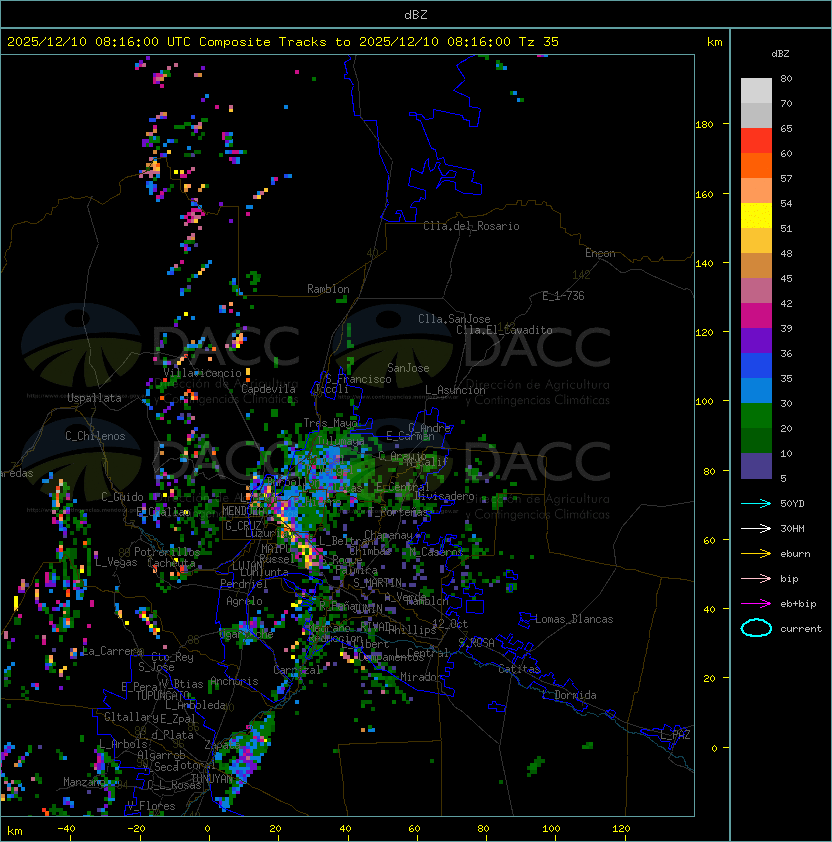This screenshot has height=842, width=832.
Task: Click the '160' tick on vertical axis
Action: coord(704,194)
